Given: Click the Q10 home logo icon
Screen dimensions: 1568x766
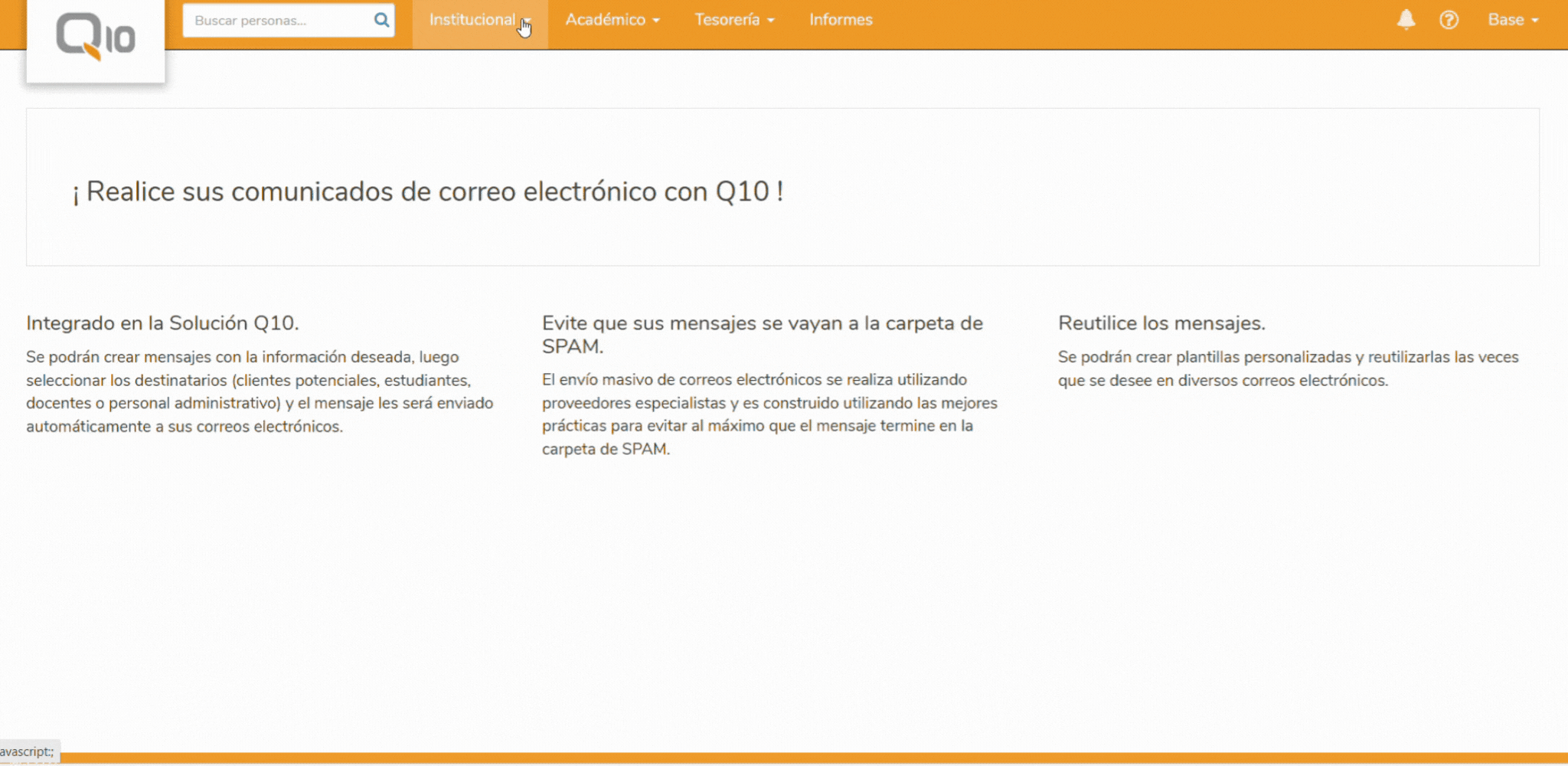Looking at the screenshot, I should click(x=95, y=34).
